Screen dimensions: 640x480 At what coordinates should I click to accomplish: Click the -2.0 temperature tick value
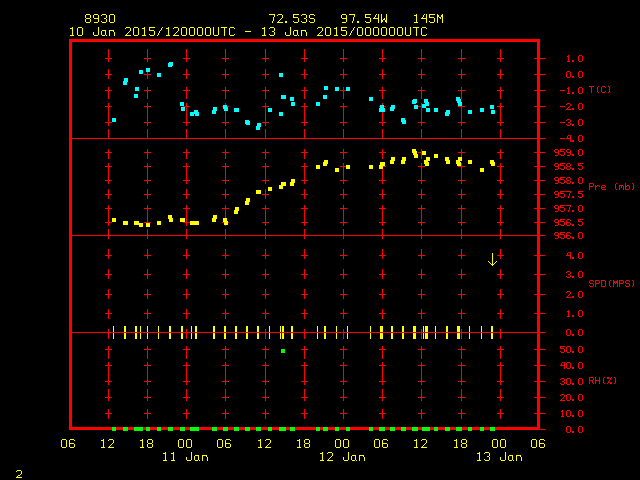coord(571,107)
